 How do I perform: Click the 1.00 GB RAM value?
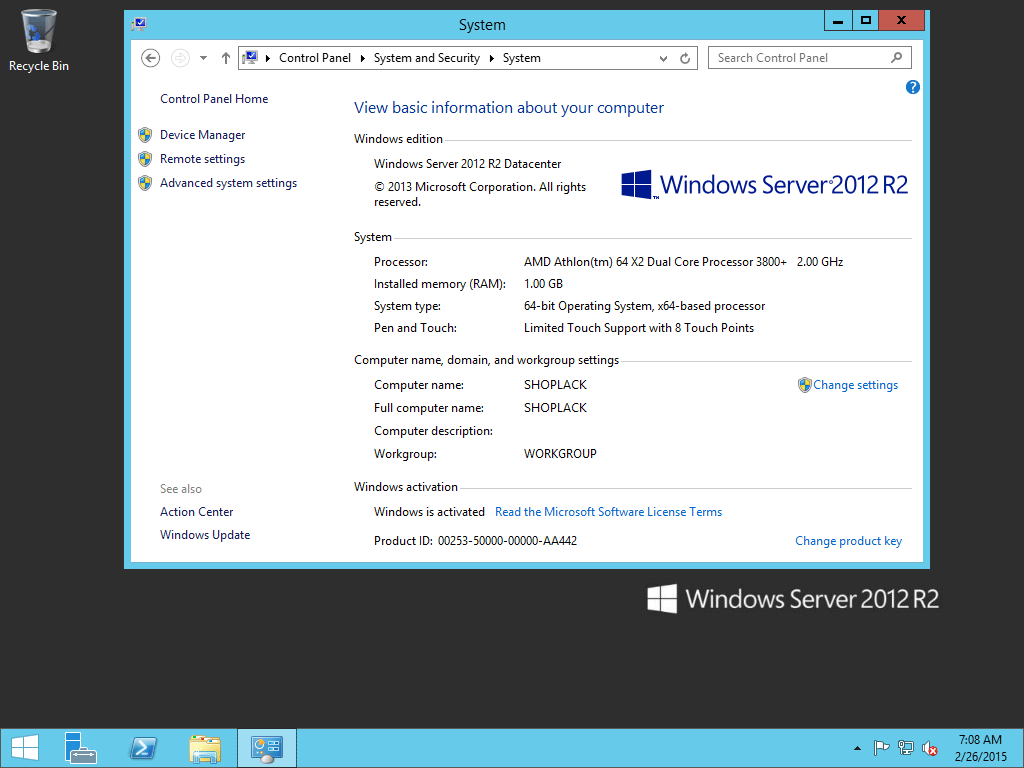click(543, 284)
